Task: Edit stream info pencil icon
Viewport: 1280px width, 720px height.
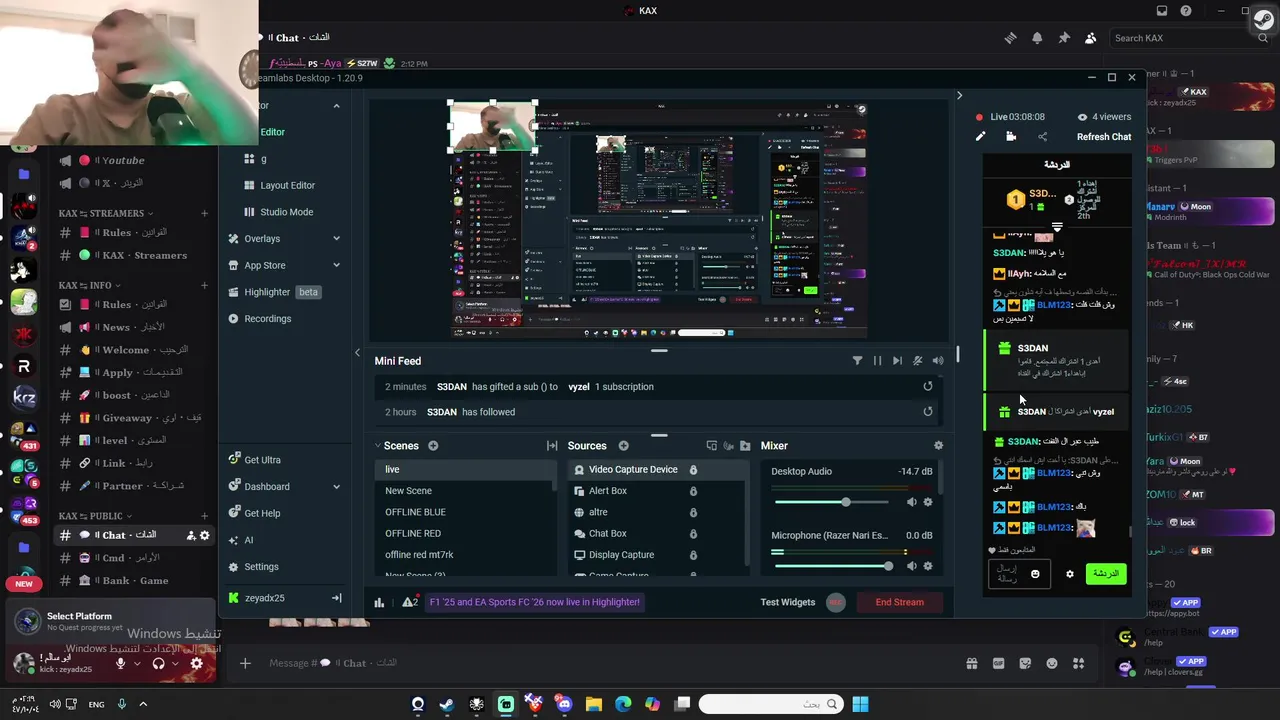Action: 981,137
